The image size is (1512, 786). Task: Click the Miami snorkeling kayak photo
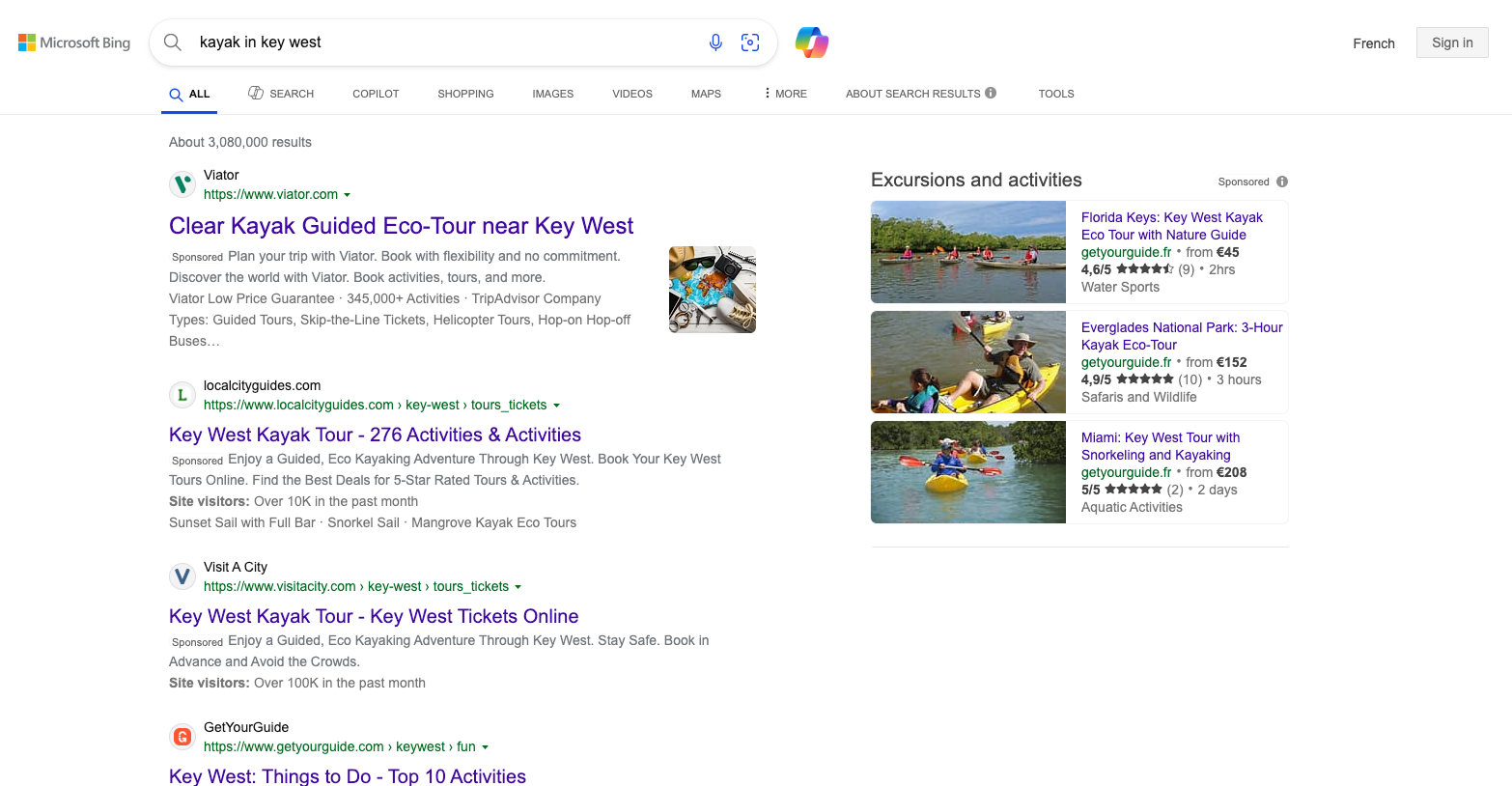click(x=968, y=472)
